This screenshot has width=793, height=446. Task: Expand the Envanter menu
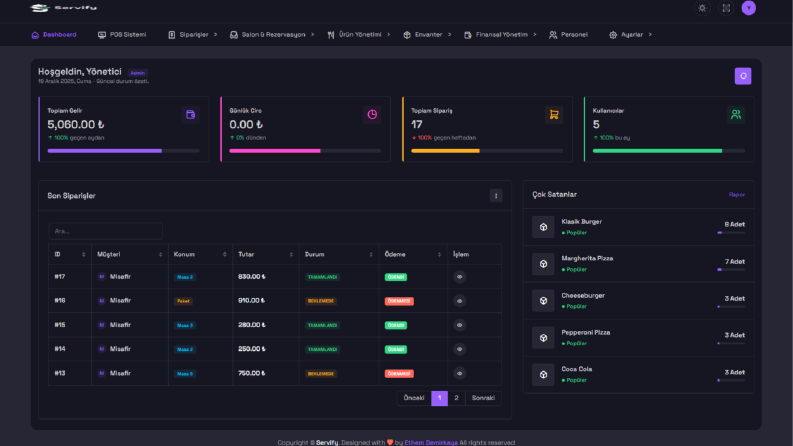point(427,35)
